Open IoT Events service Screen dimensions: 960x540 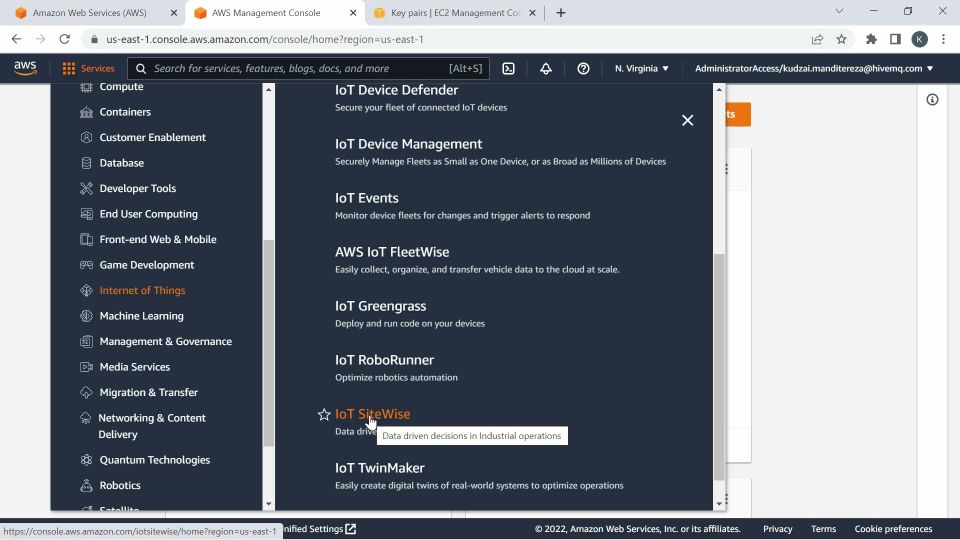click(366, 198)
